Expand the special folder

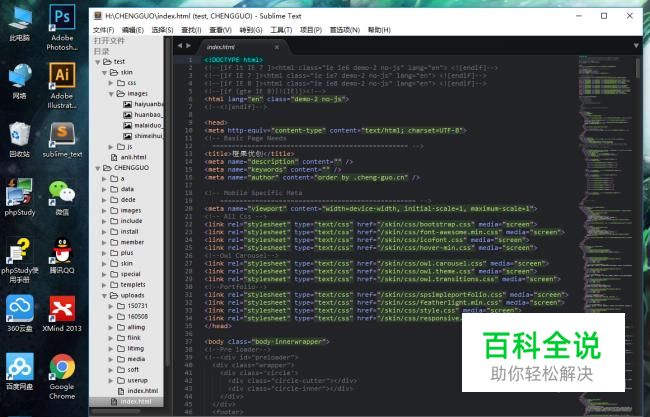pyautogui.click(x=104, y=274)
